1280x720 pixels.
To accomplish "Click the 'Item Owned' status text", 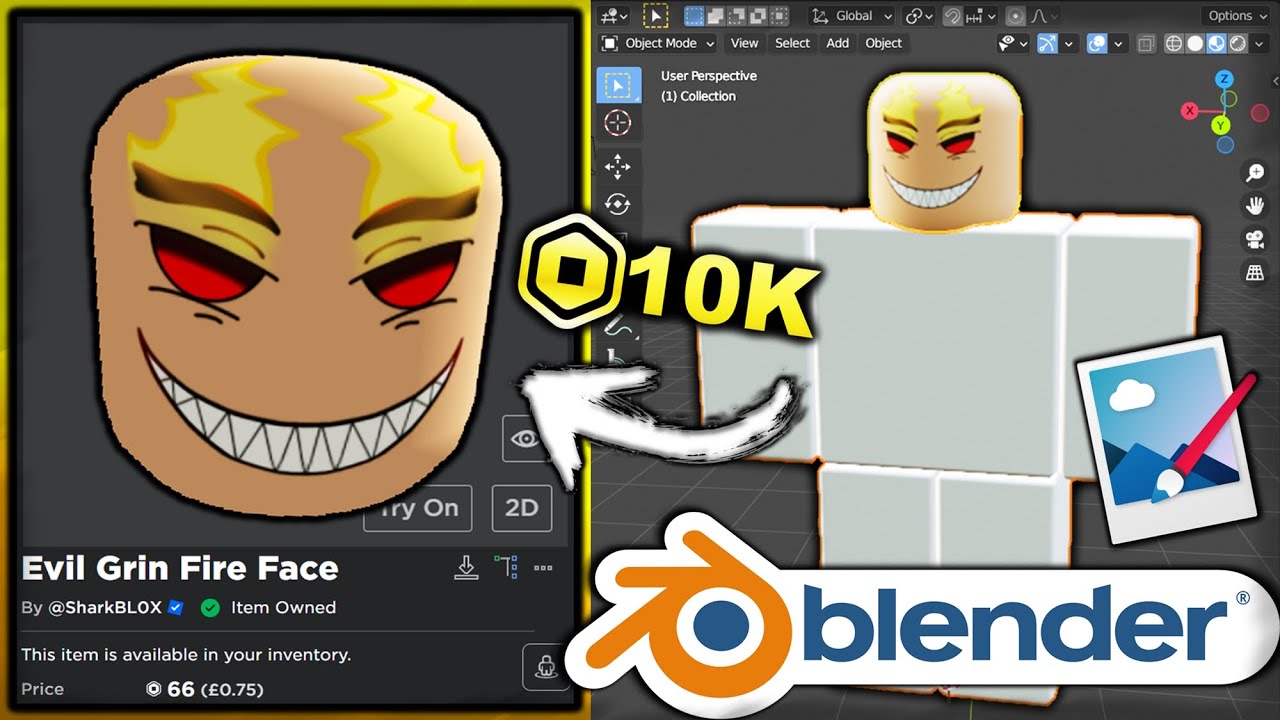I will (283, 607).
